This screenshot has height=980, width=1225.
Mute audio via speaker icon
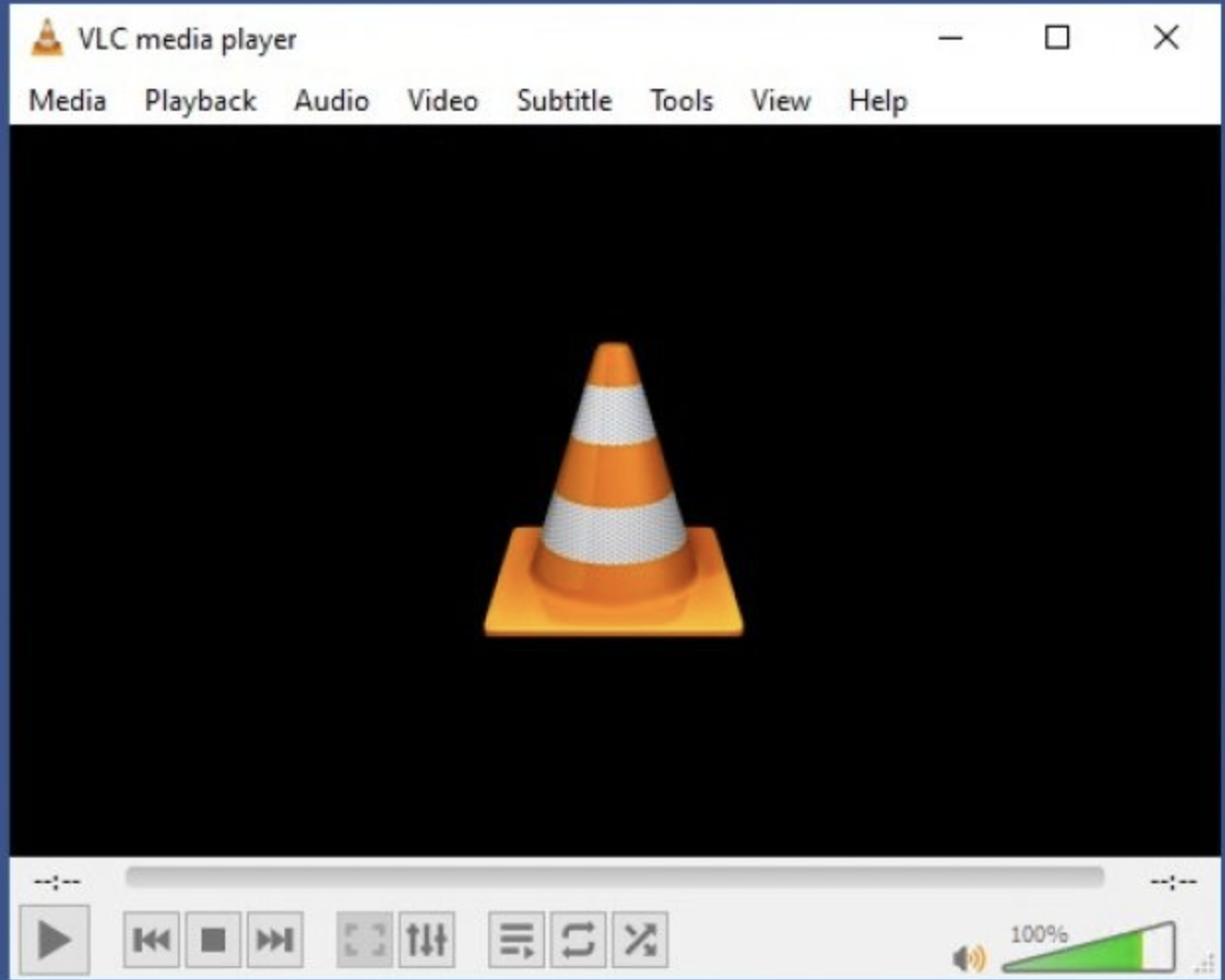pyautogui.click(x=968, y=956)
